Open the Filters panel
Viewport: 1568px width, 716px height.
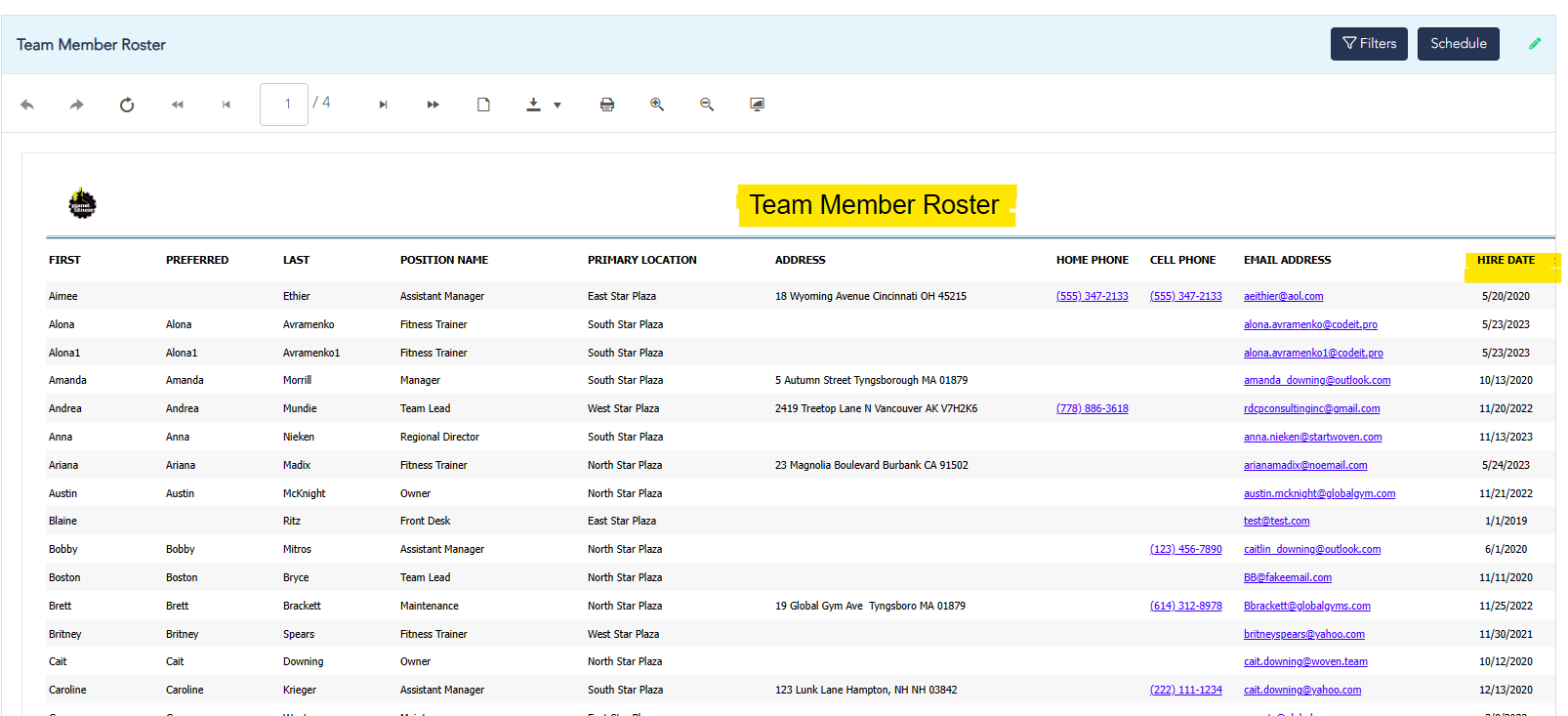[x=1369, y=44]
